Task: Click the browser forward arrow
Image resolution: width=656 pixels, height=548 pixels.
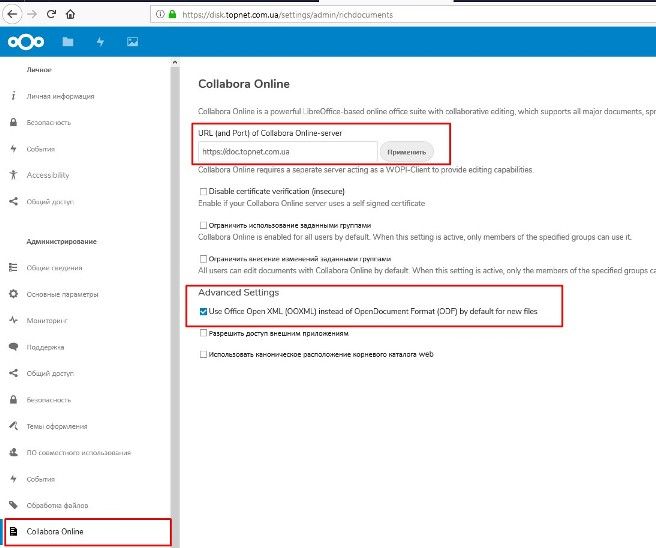Action: coord(32,14)
